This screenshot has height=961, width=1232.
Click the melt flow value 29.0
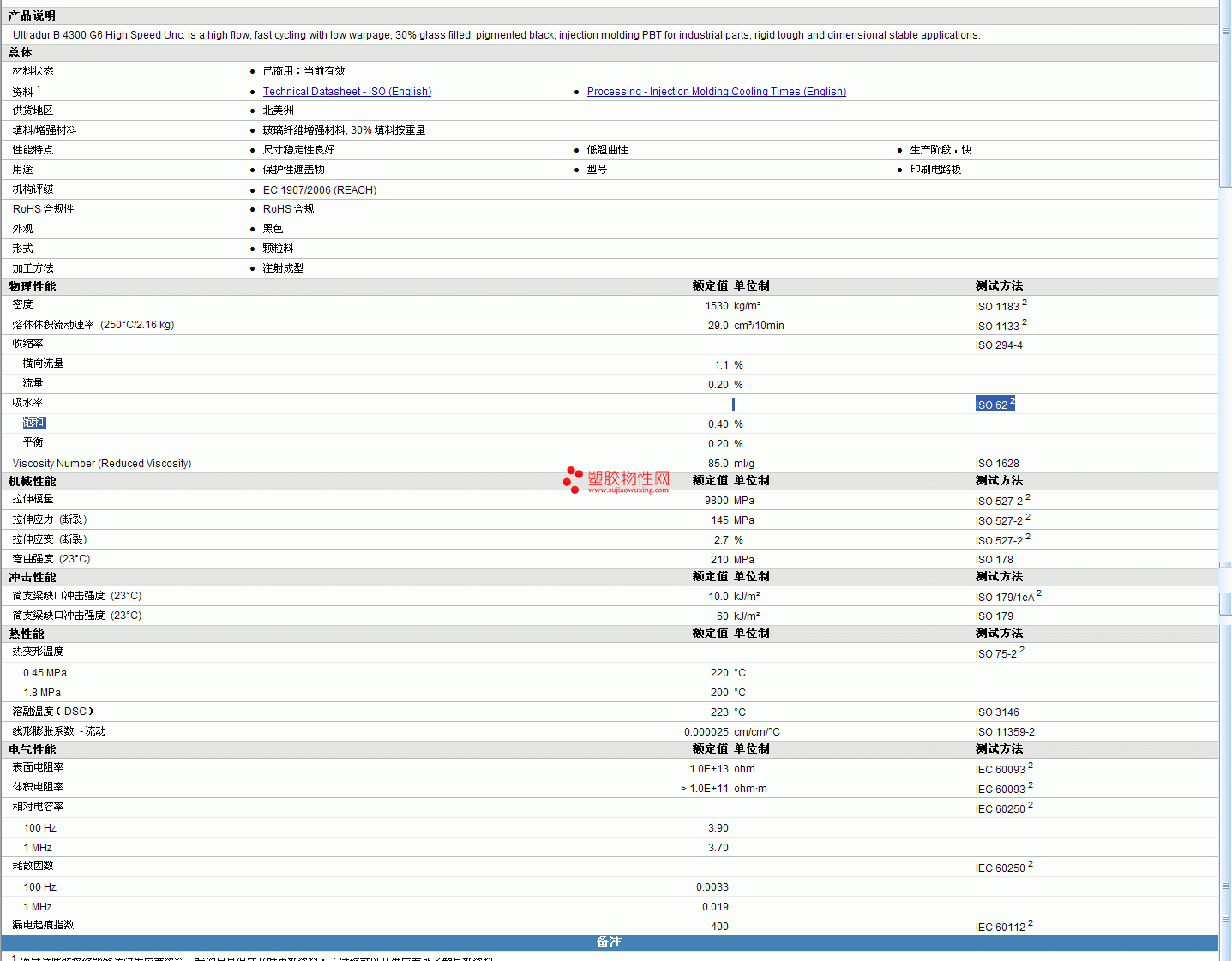[x=718, y=326]
